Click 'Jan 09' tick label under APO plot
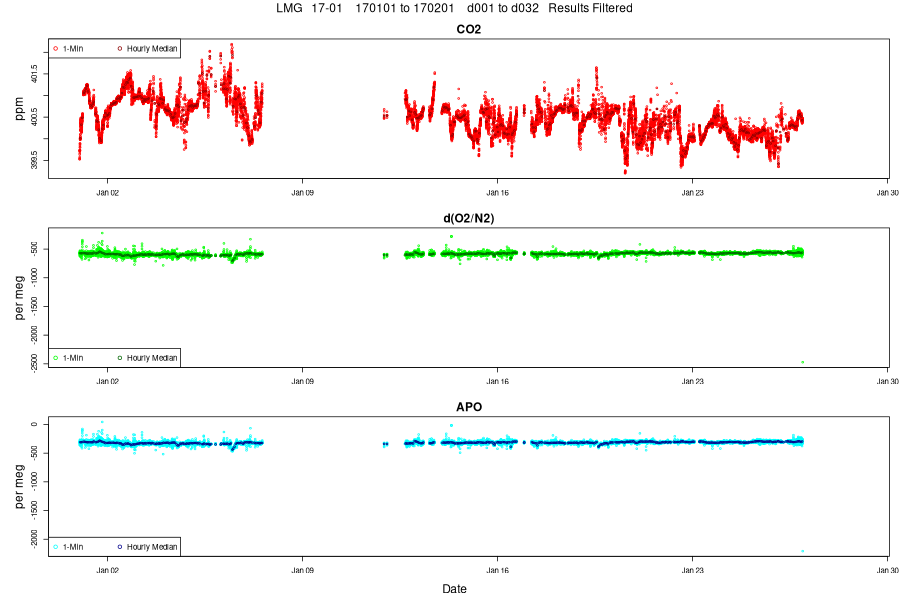This screenshot has width=900, height=600. [x=302, y=570]
